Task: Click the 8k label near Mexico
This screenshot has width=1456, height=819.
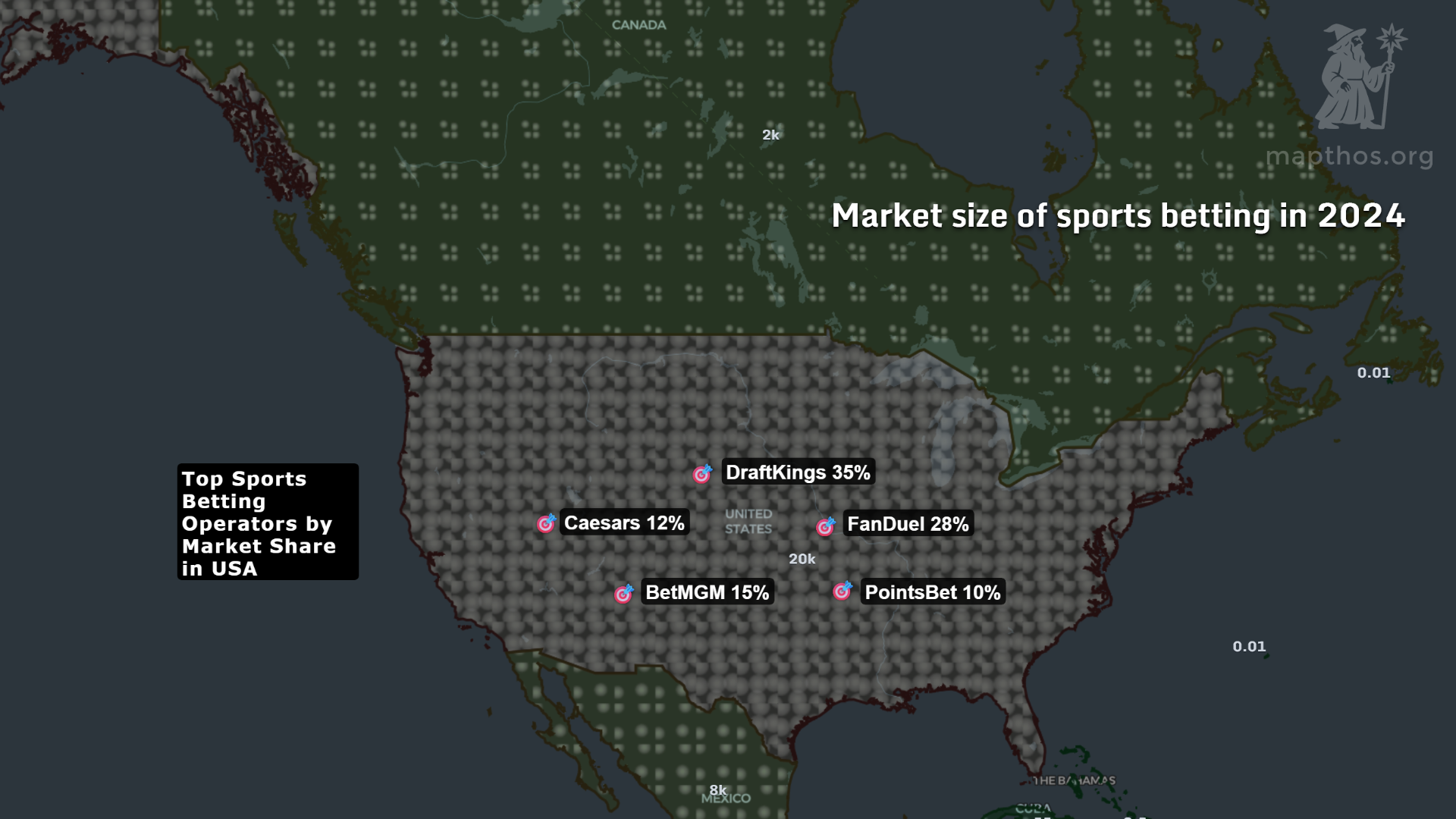Action: point(720,790)
